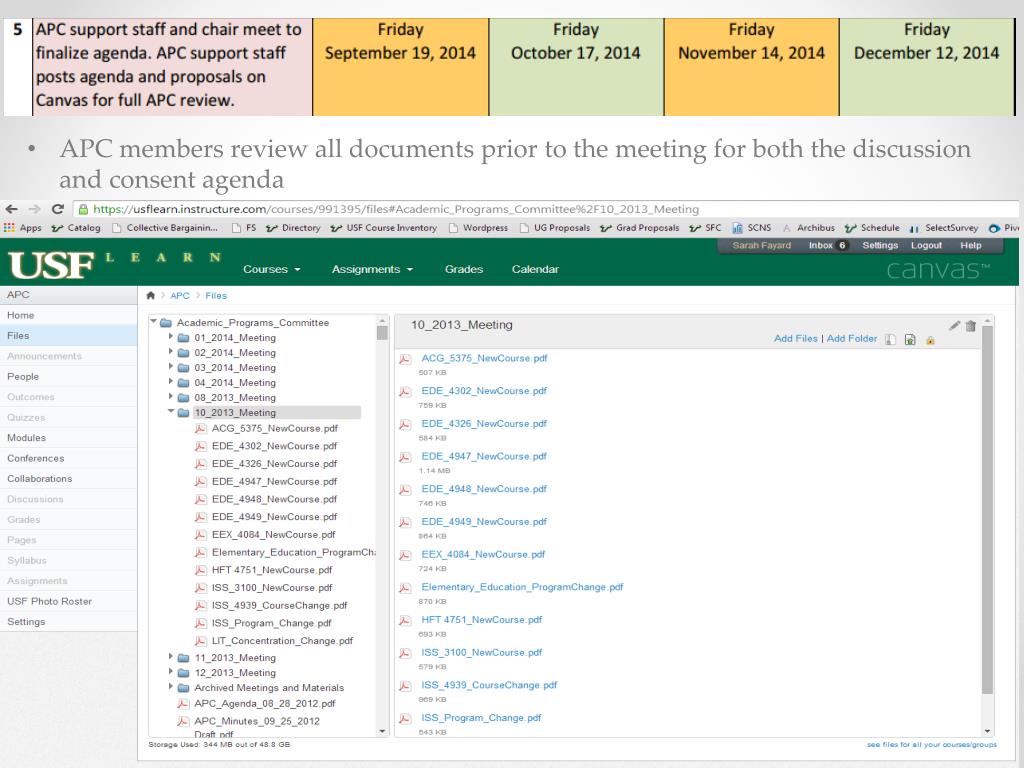This screenshot has width=1024, height=768.
Task: Open the Courses dropdown menu
Action: [x=272, y=269]
